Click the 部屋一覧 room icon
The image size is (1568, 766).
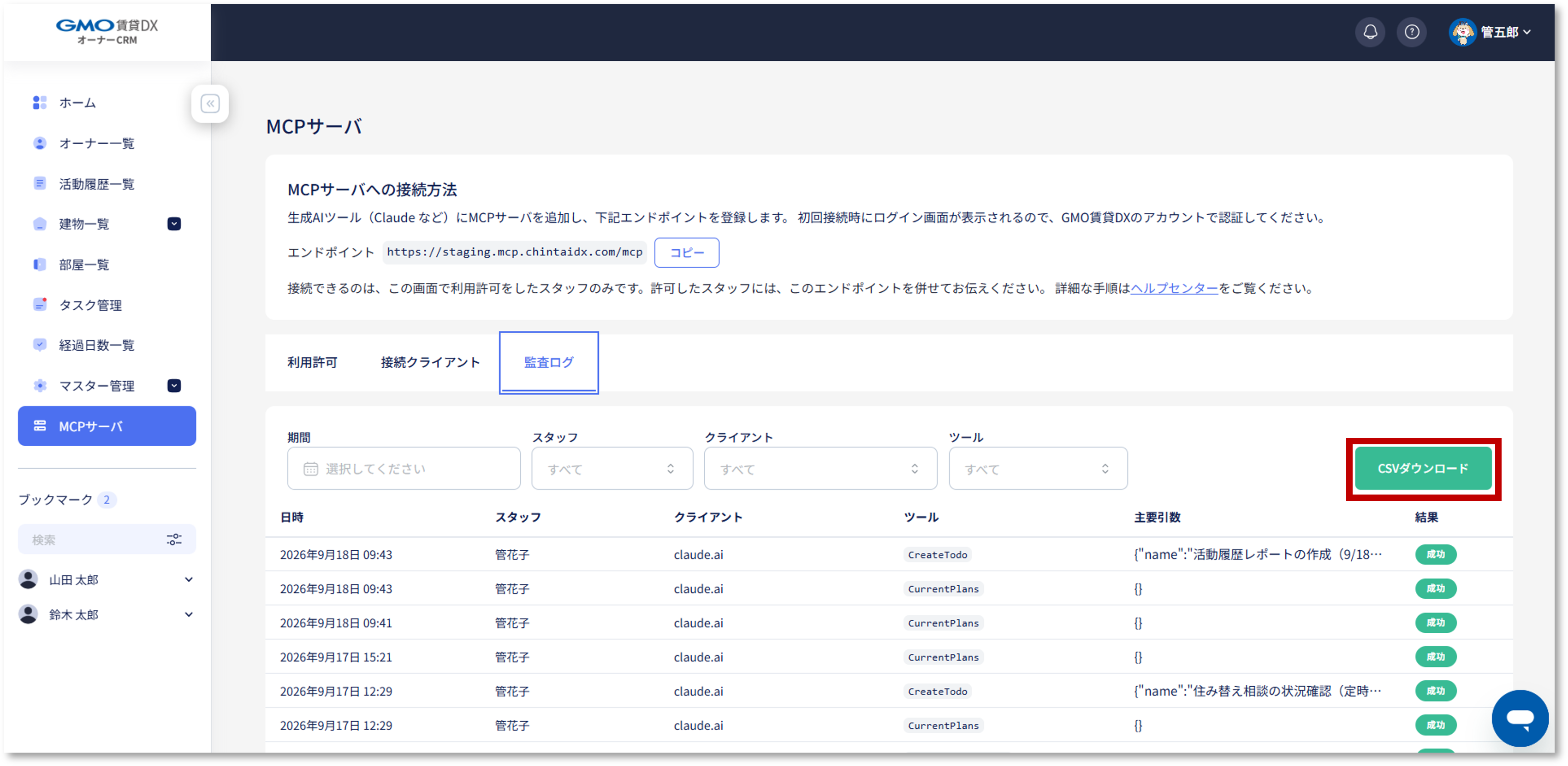[x=40, y=264]
